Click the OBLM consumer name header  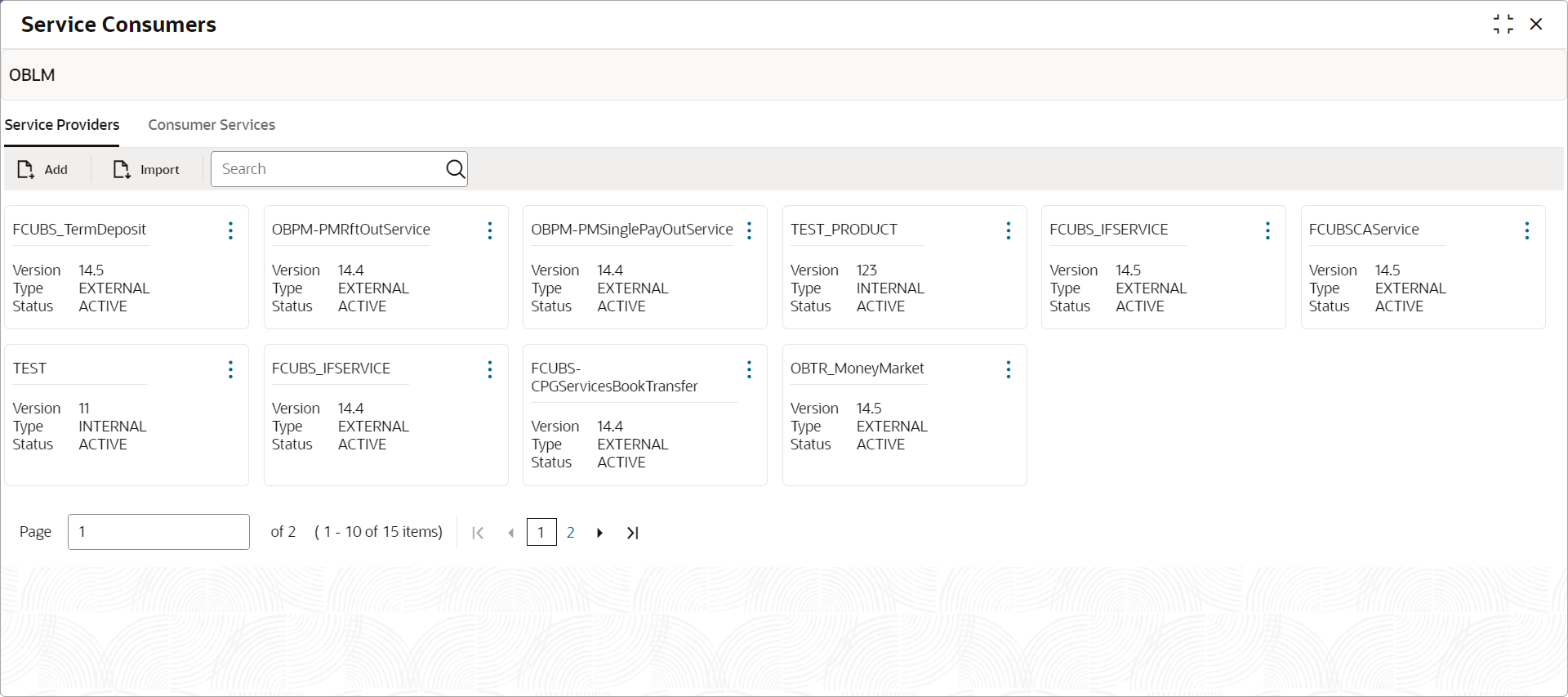click(x=32, y=75)
